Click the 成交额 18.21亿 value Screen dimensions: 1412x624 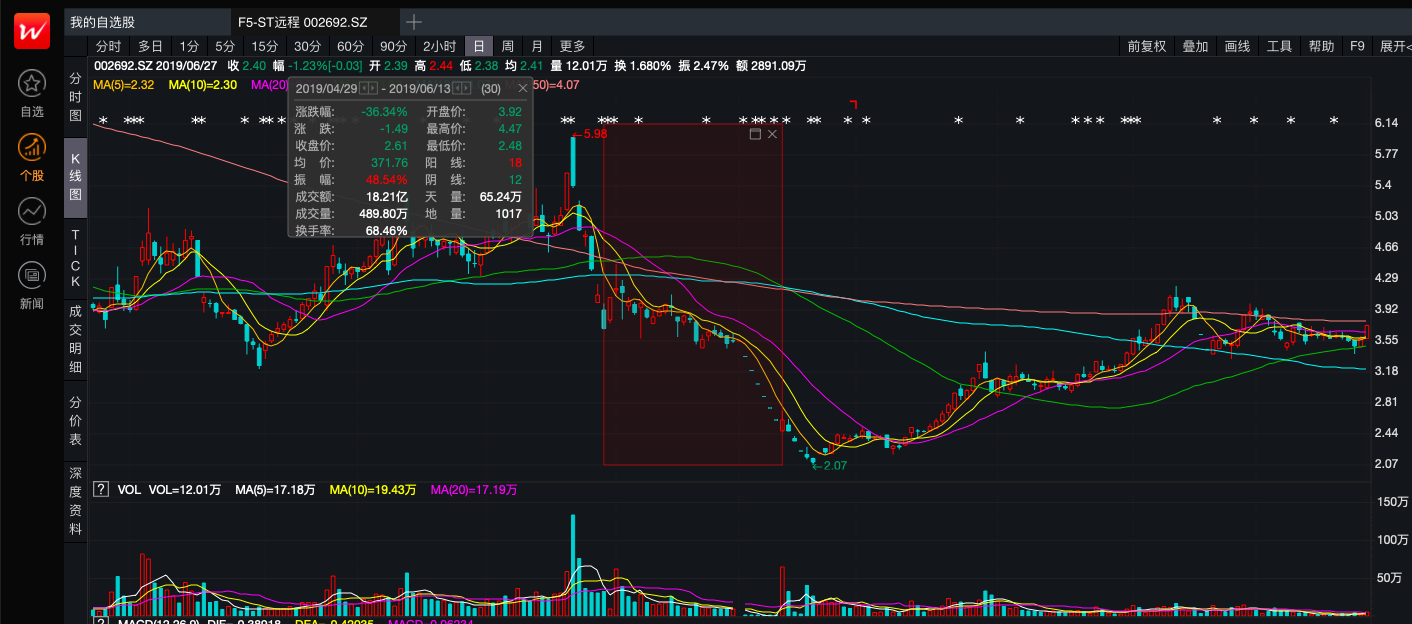(x=387, y=197)
